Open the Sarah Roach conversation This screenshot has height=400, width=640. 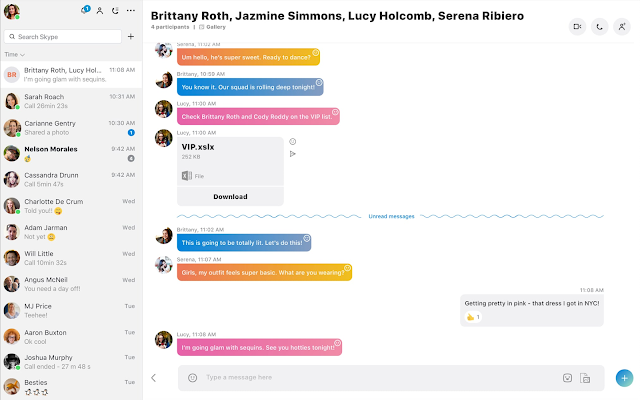(x=71, y=101)
